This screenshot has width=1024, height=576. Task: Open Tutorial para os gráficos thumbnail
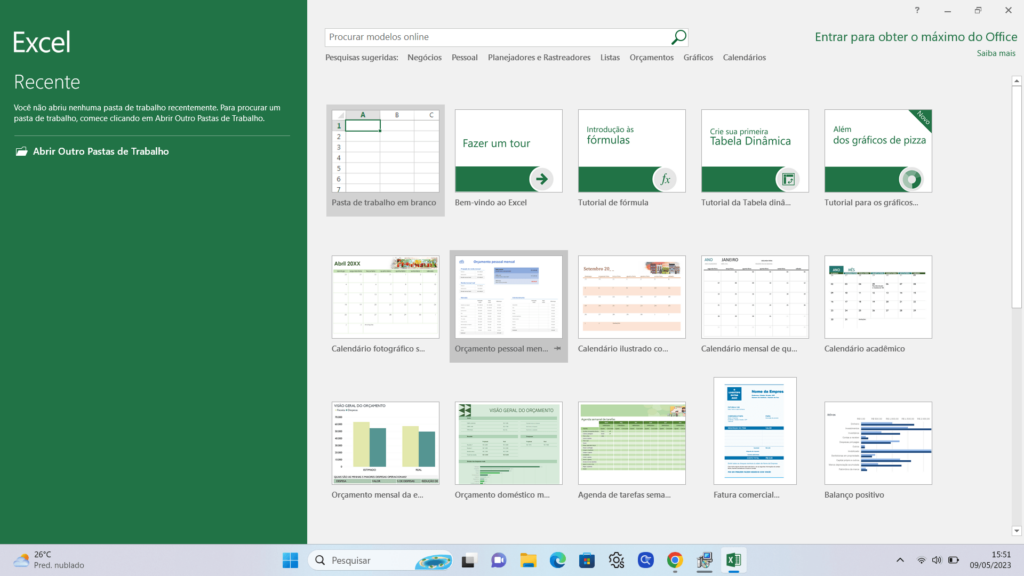point(878,151)
